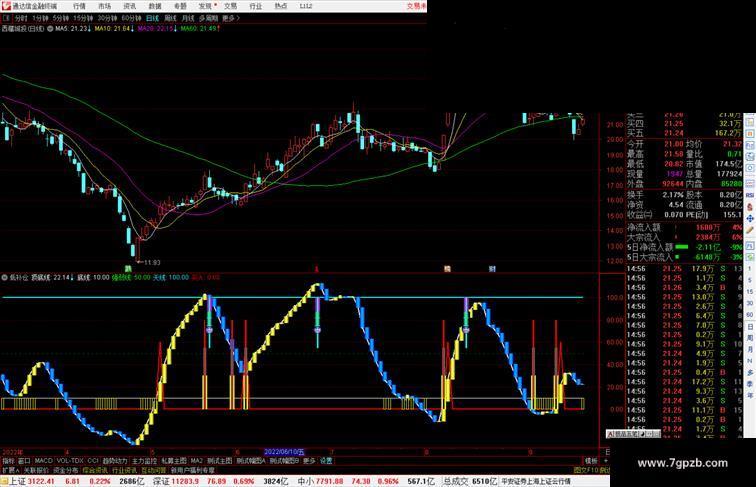Select the 月线 monthly period
Image resolution: width=756 pixels, height=487 pixels.
pyautogui.click(x=188, y=18)
